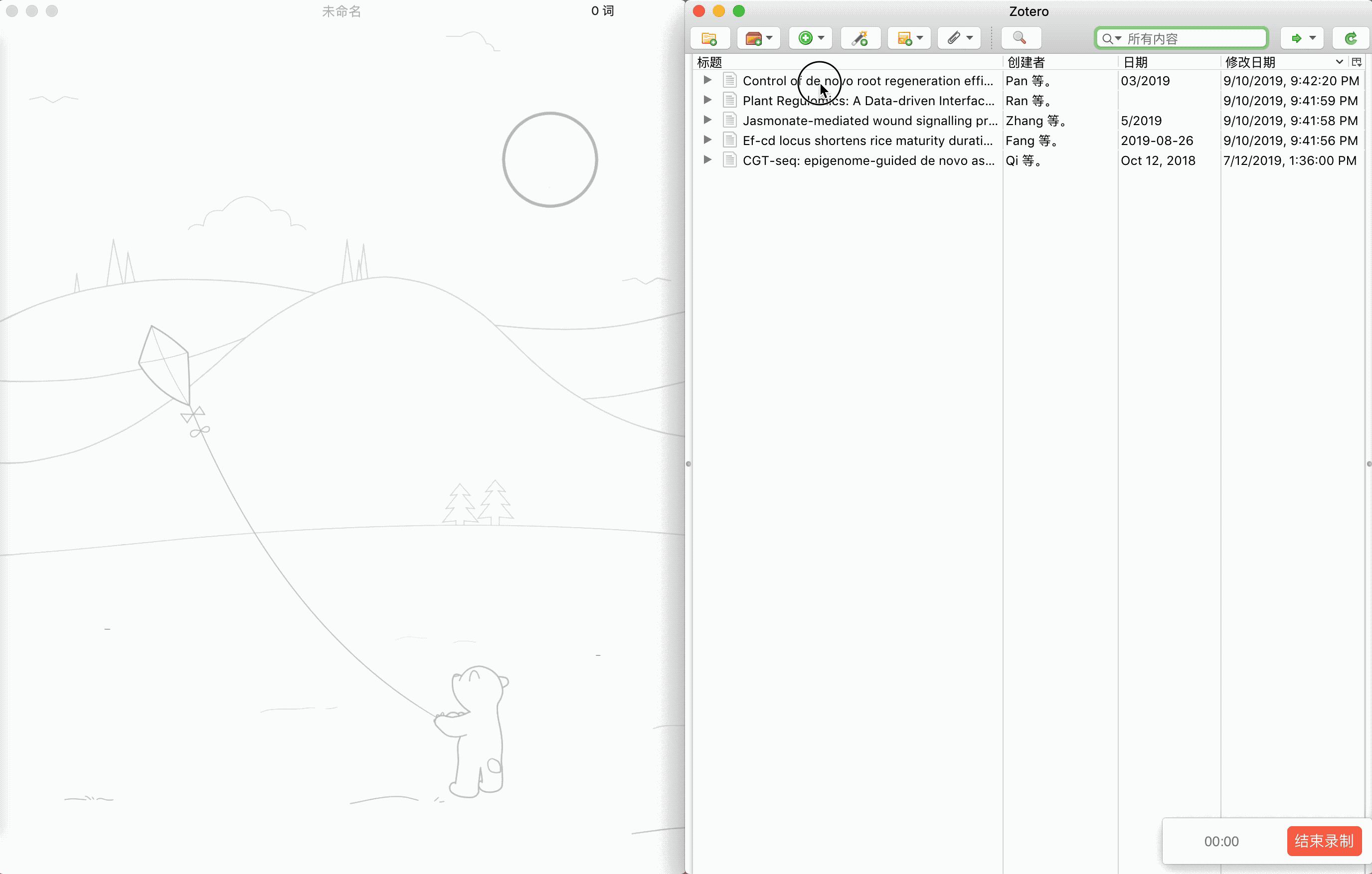Screen dimensions: 1372x874
Task: Click Add Item by Identifier wand icon
Action: click(x=860, y=38)
